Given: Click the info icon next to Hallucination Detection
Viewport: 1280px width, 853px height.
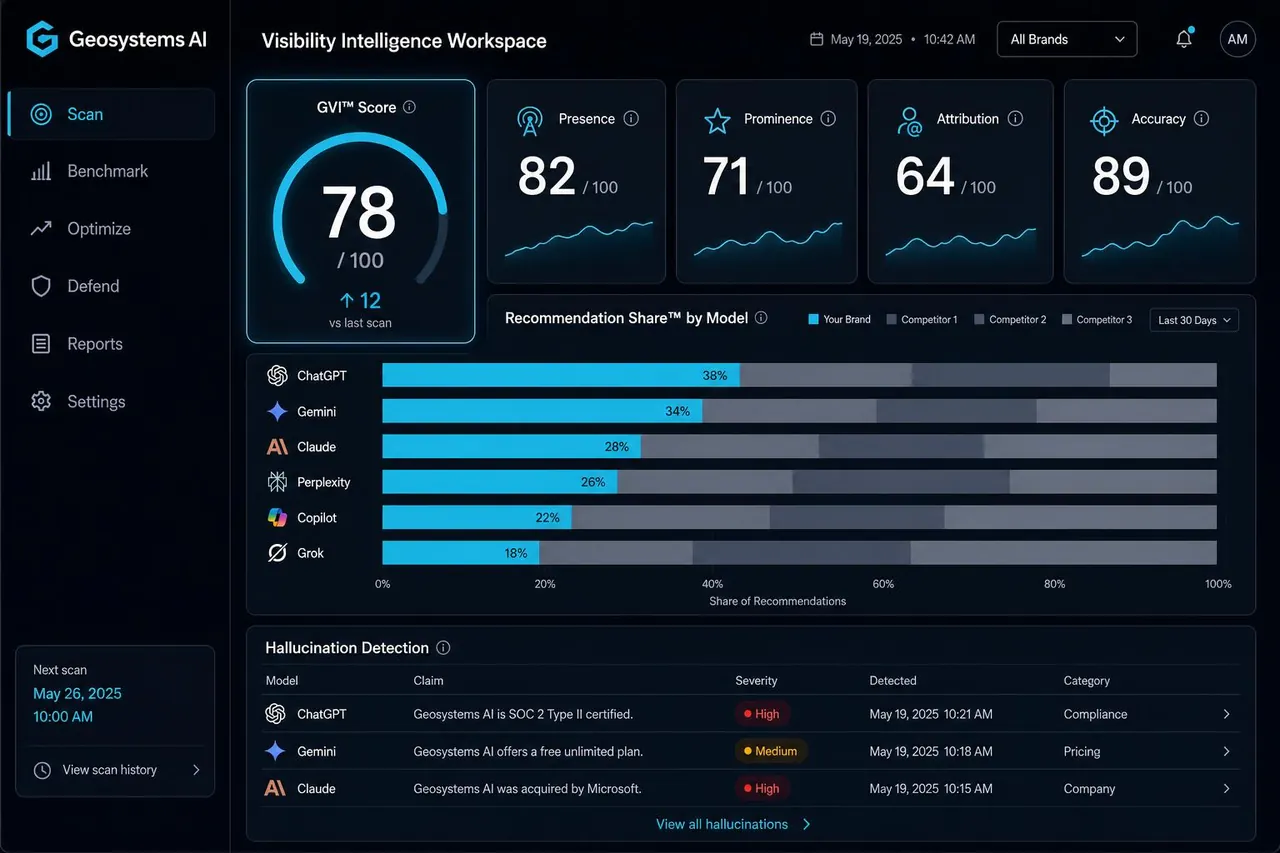Looking at the screenshot, I should (443, 648).
